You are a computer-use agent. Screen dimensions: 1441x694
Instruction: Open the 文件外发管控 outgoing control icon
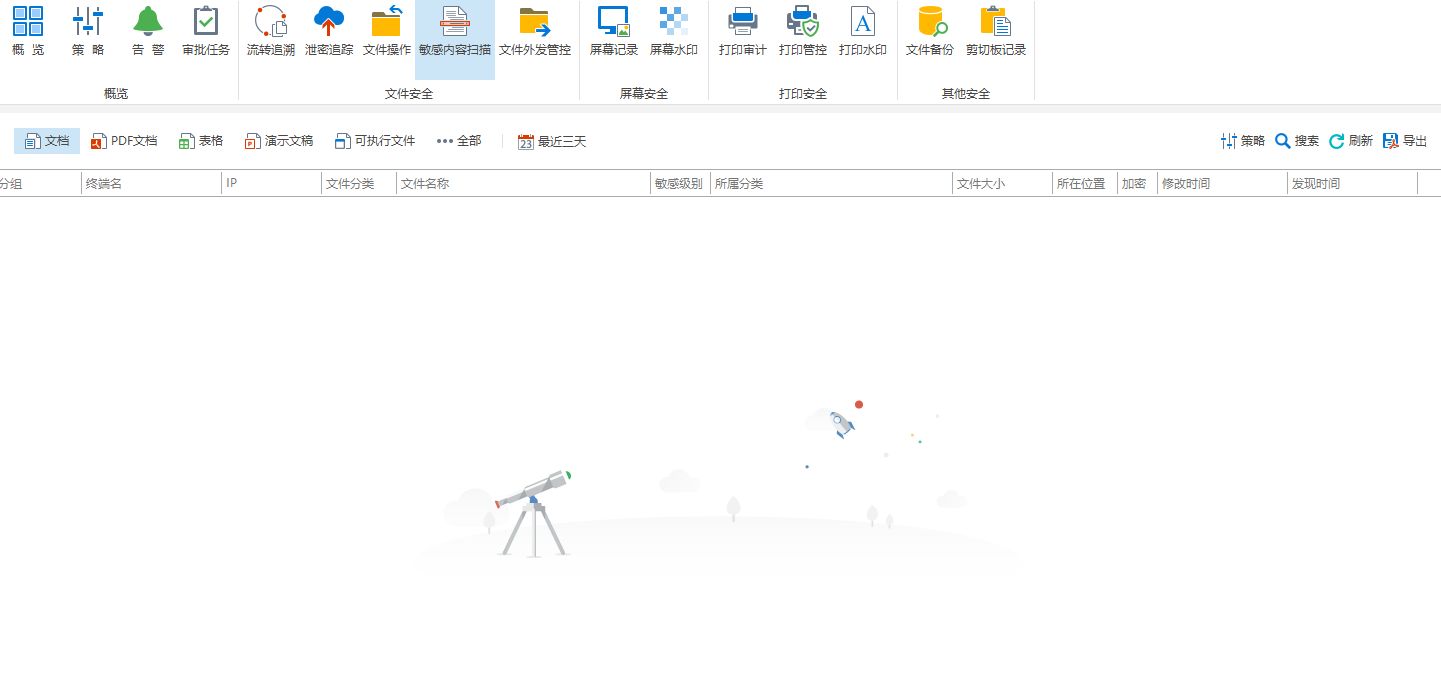tap(535, 30)
